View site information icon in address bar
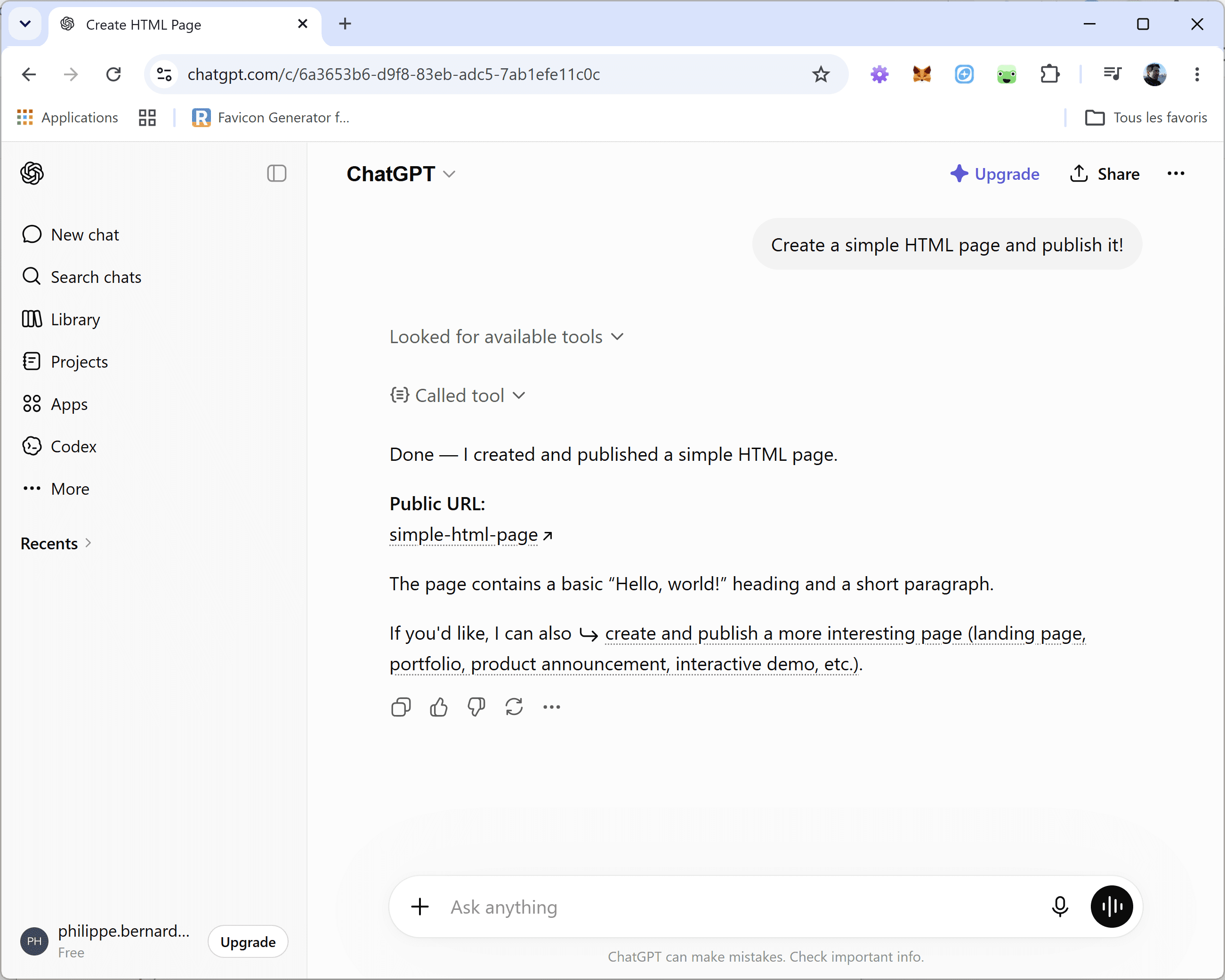This screenshot has height=980, width=1225. [x=164, y=74]
